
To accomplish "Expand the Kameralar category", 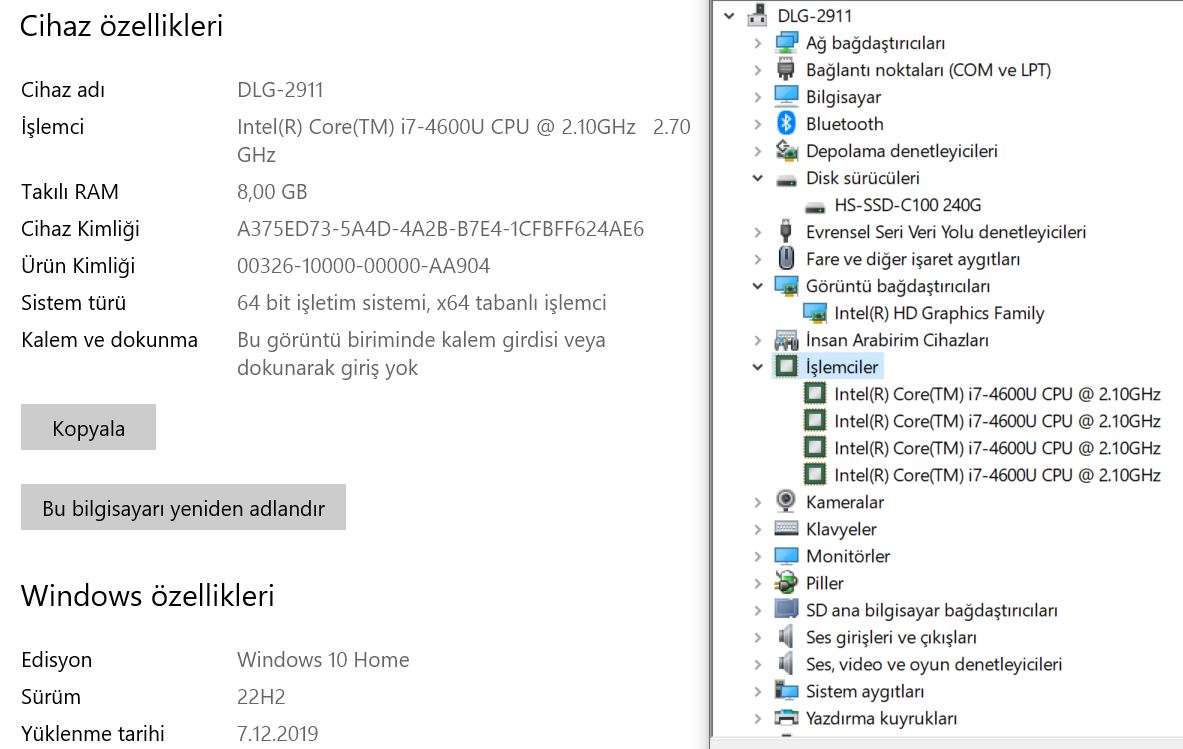I will coord(757,502).
